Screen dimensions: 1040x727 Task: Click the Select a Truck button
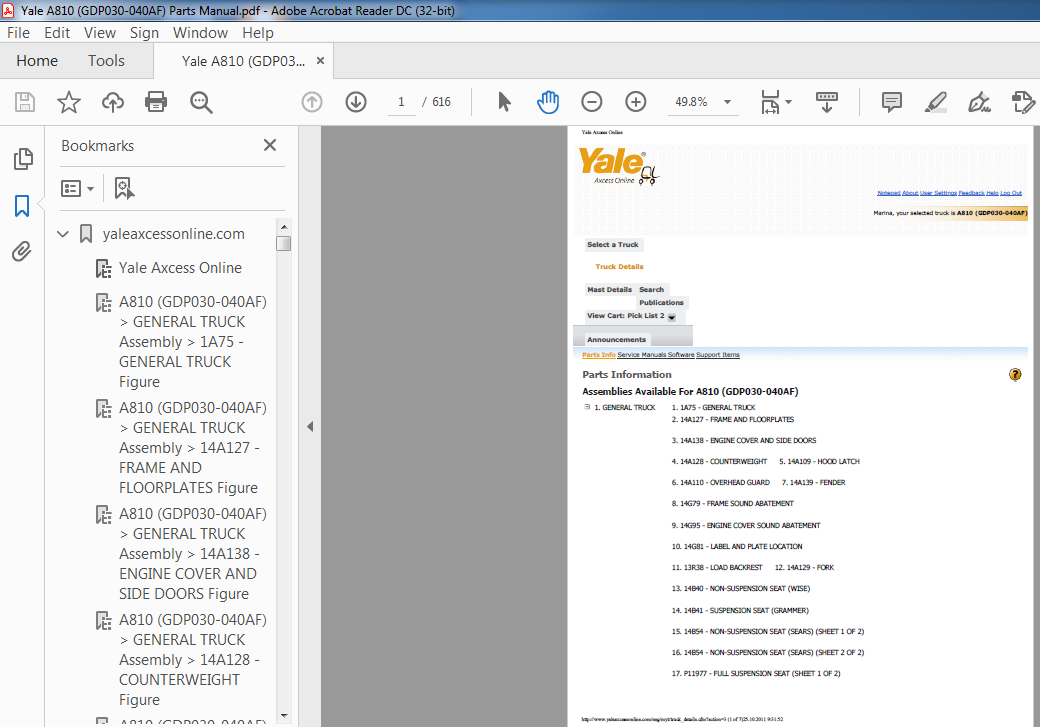click(x=613, y=245)
